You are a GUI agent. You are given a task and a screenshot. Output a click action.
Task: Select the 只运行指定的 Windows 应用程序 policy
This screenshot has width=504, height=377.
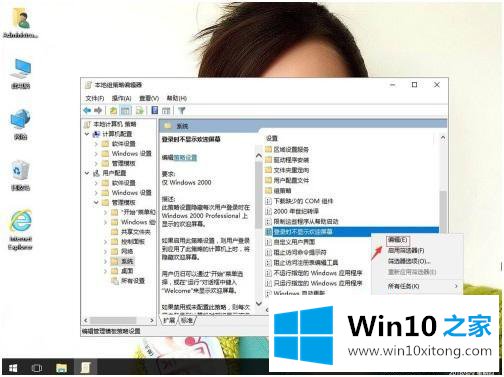click(x=314, y=283)
